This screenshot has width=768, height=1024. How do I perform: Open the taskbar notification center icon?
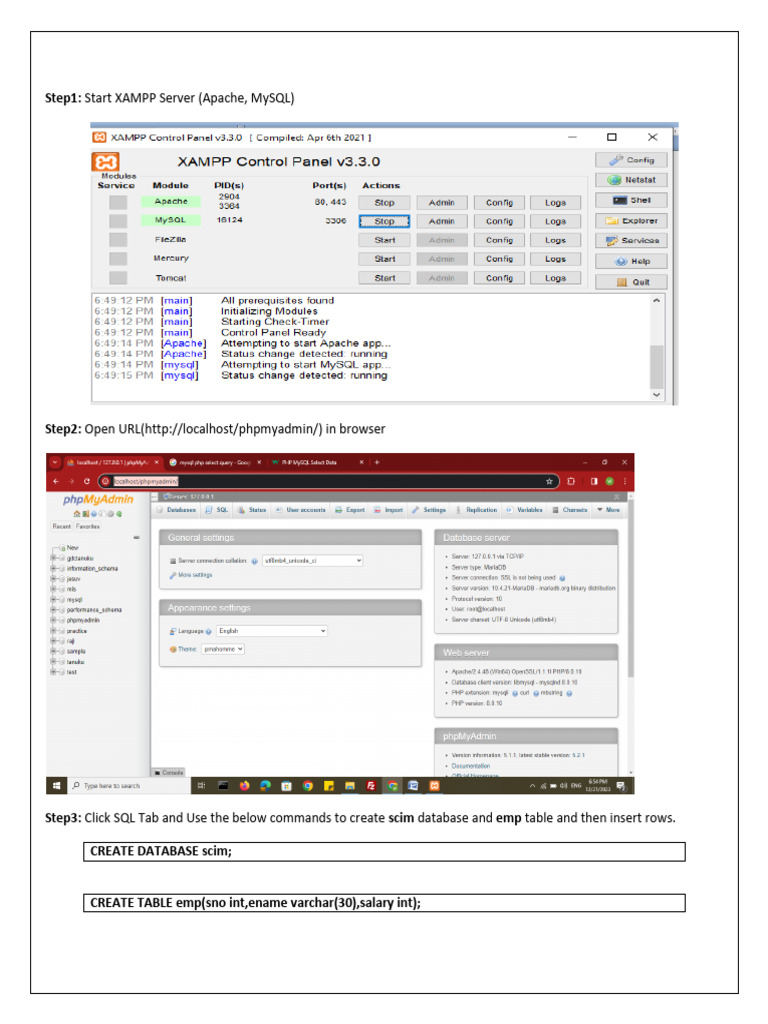(x=620, y=786)
